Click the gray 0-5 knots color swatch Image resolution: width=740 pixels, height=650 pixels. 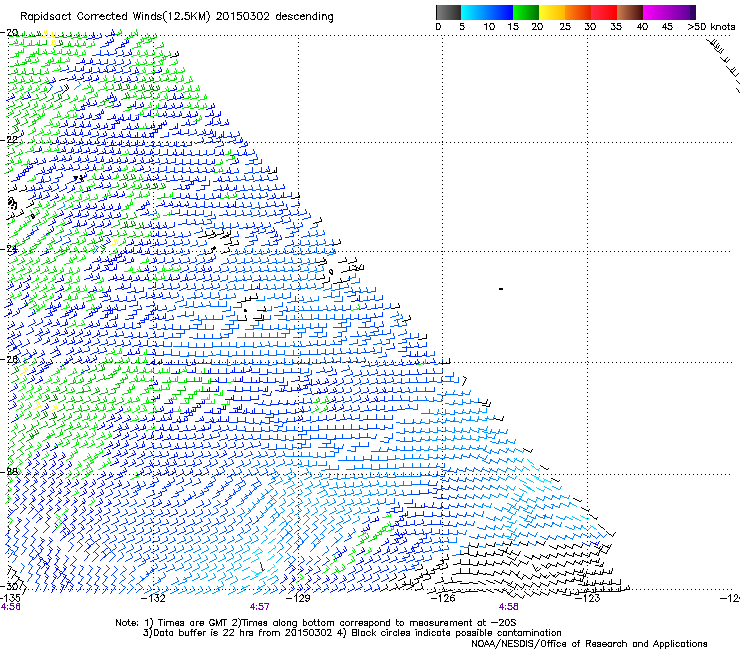(448, 12)
